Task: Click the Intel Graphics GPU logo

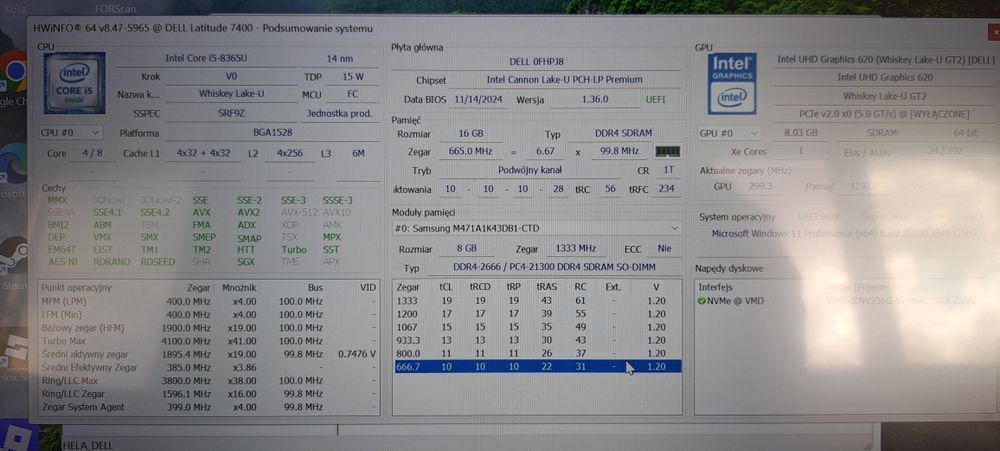Action: pos(732,84)
